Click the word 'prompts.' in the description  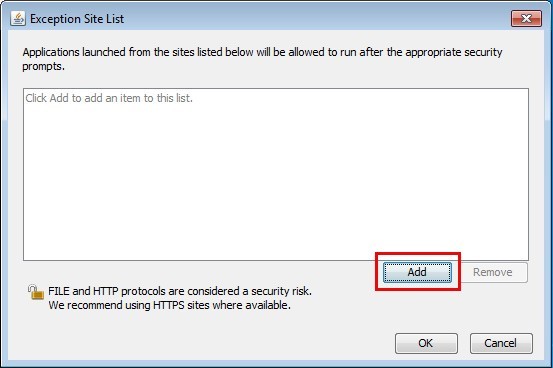click(43, 66)
